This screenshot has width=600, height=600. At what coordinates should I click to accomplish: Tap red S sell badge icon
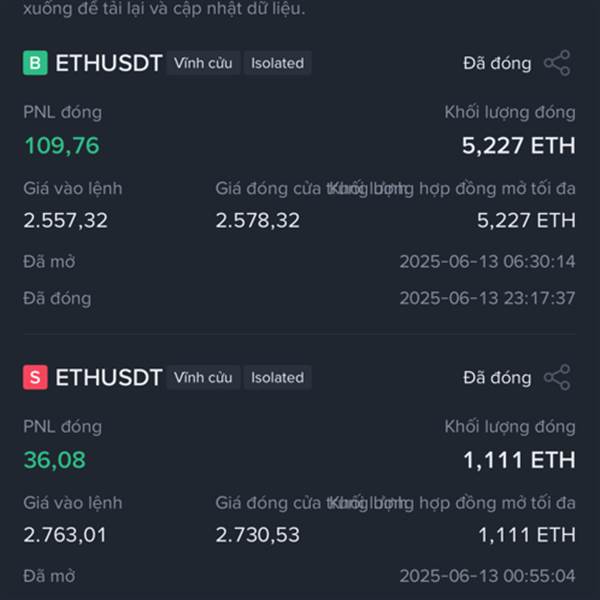point(35,377)
